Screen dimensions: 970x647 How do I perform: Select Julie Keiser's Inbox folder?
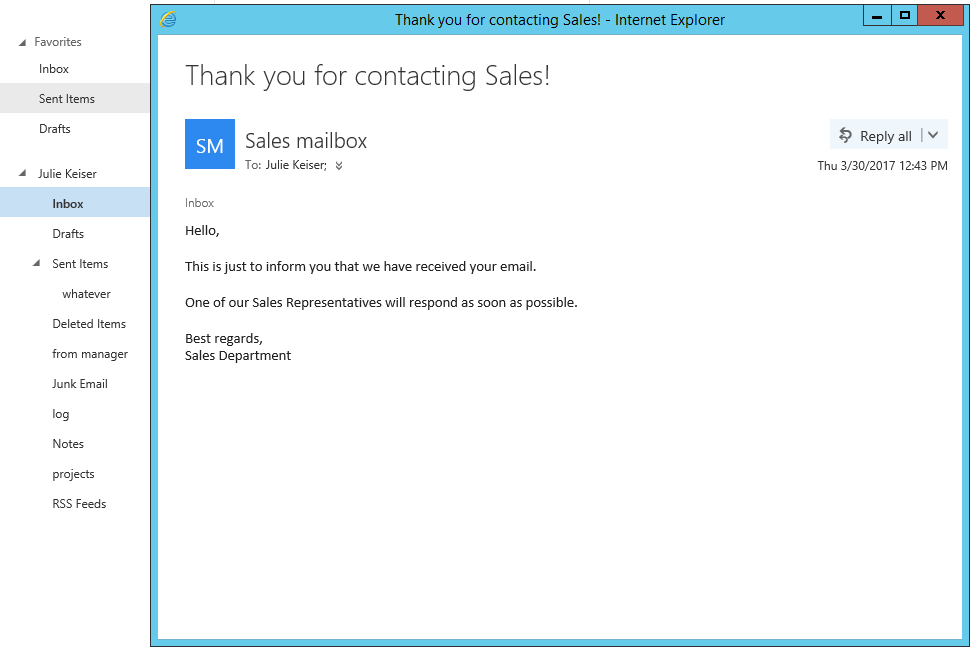pyautogui.click(x=68, y=204)
